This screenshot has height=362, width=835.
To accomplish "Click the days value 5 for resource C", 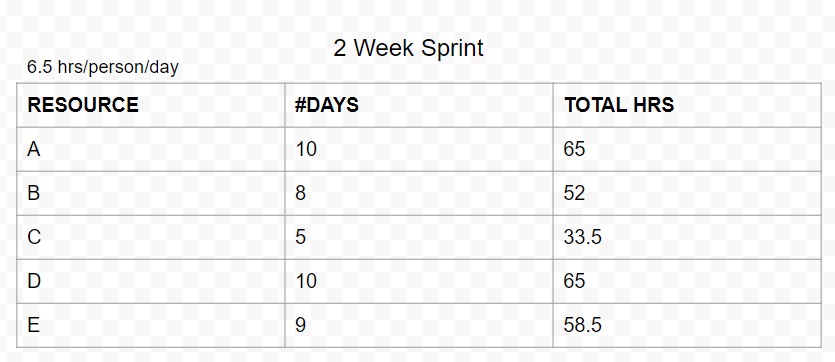I will (300, 237).
